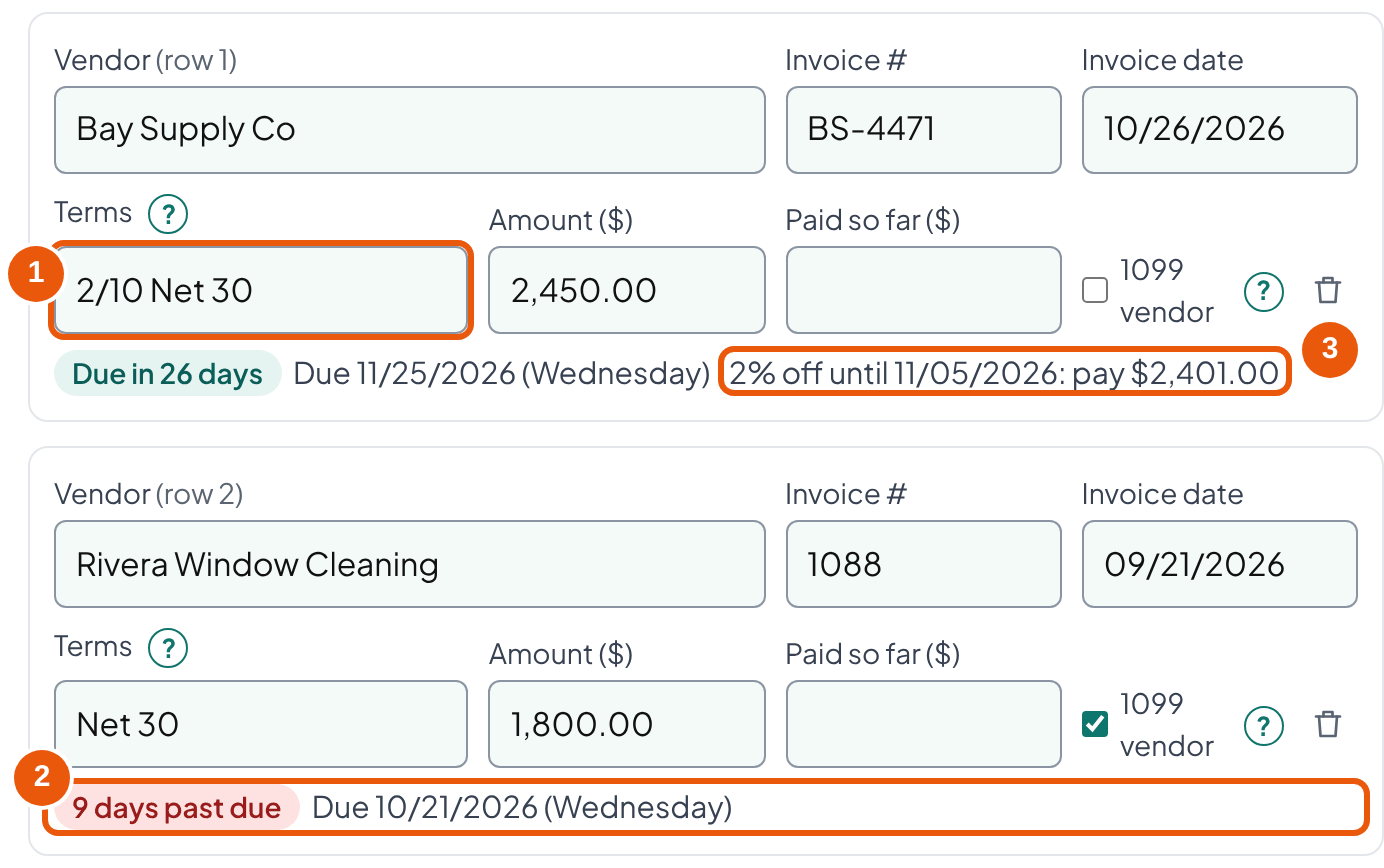Change the invoice date 10/26/2026
The width and height of the screenshot is (1384, 868).
(x=1220, y=130)
